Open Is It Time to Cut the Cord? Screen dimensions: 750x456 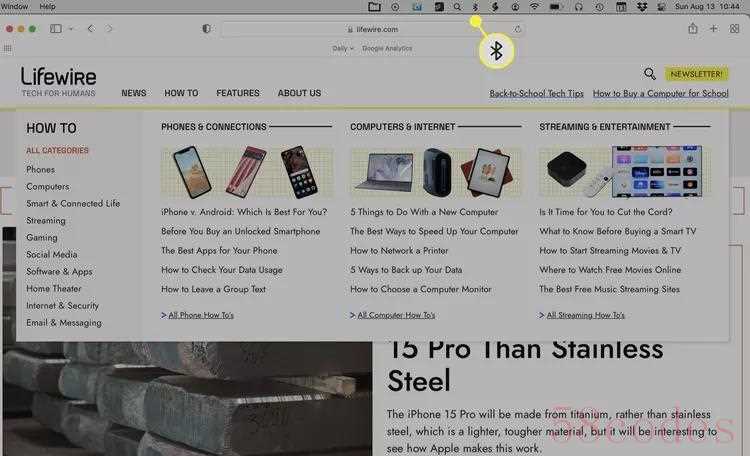pyautogui.click(x=606, y=212)
